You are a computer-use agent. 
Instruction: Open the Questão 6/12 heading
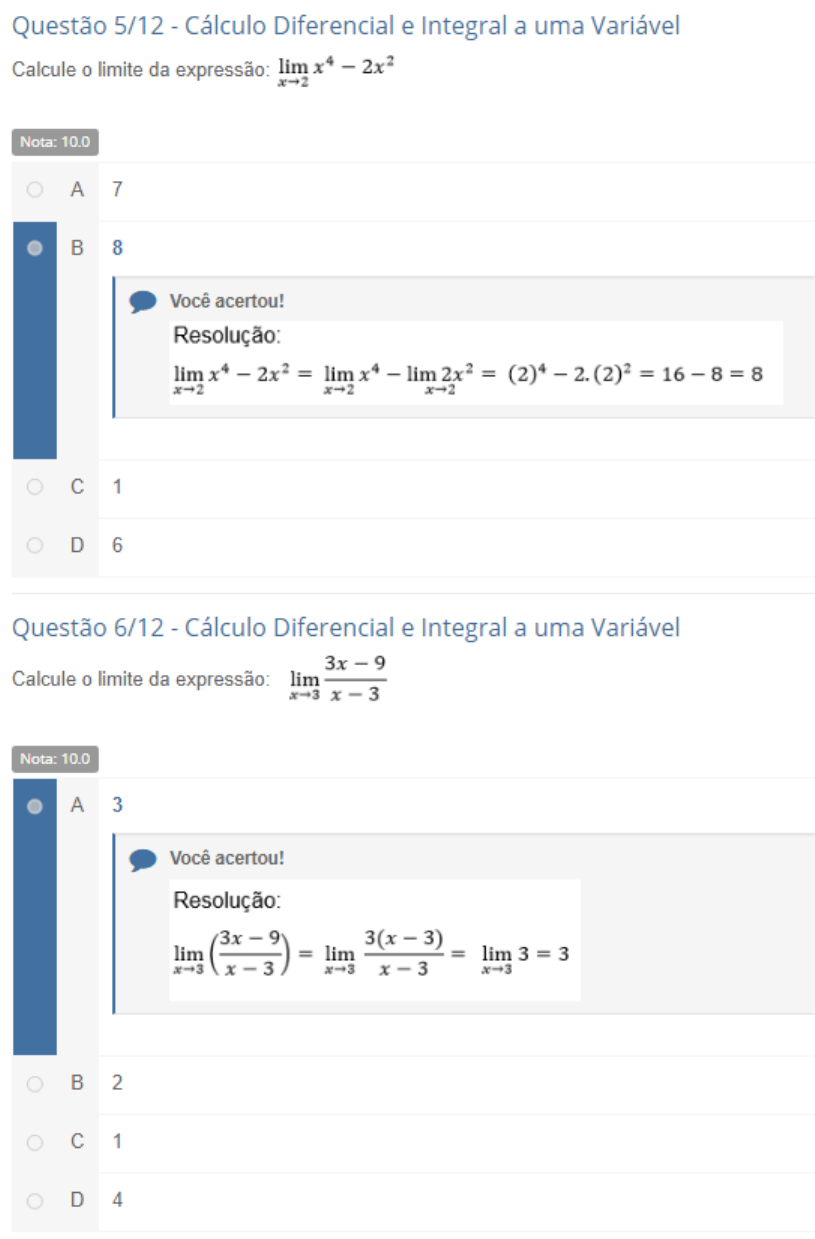pyautogui.click(x=345, y=628)
